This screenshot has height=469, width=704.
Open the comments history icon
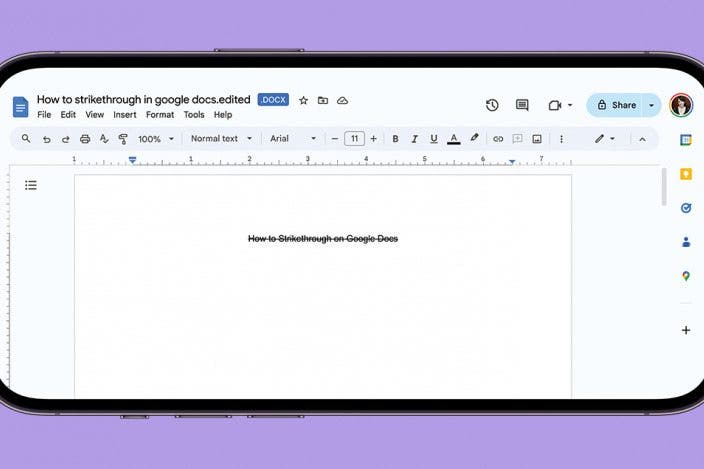click(x=522, y=105)
